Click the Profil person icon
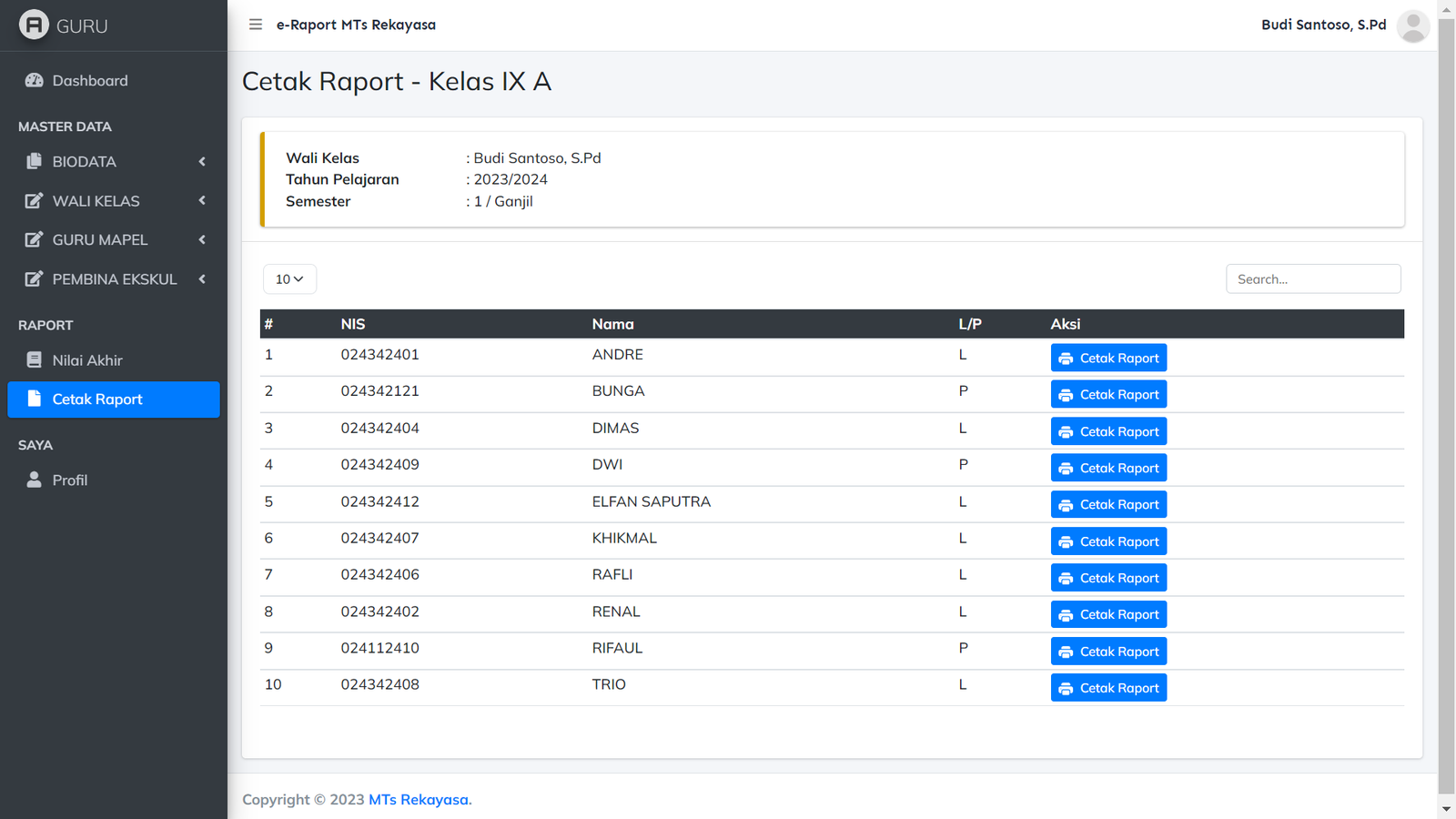Screen dimensions: 1456x819 pyautogui.click(x=35, y=480)
